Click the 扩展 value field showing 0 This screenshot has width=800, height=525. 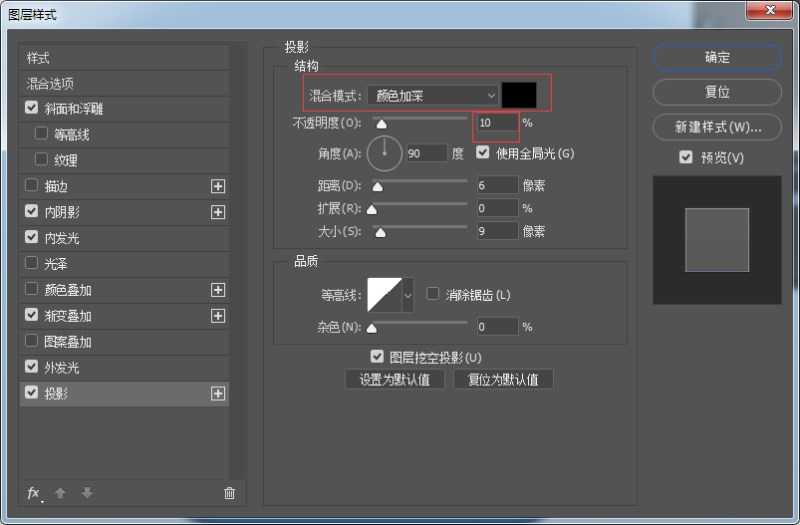tap(497, 208)
